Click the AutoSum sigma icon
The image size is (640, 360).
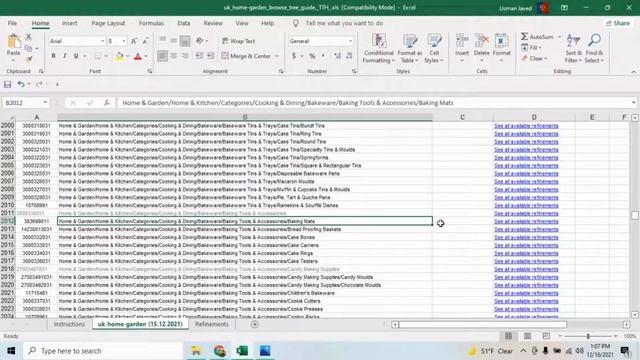[x=524, y=37]
